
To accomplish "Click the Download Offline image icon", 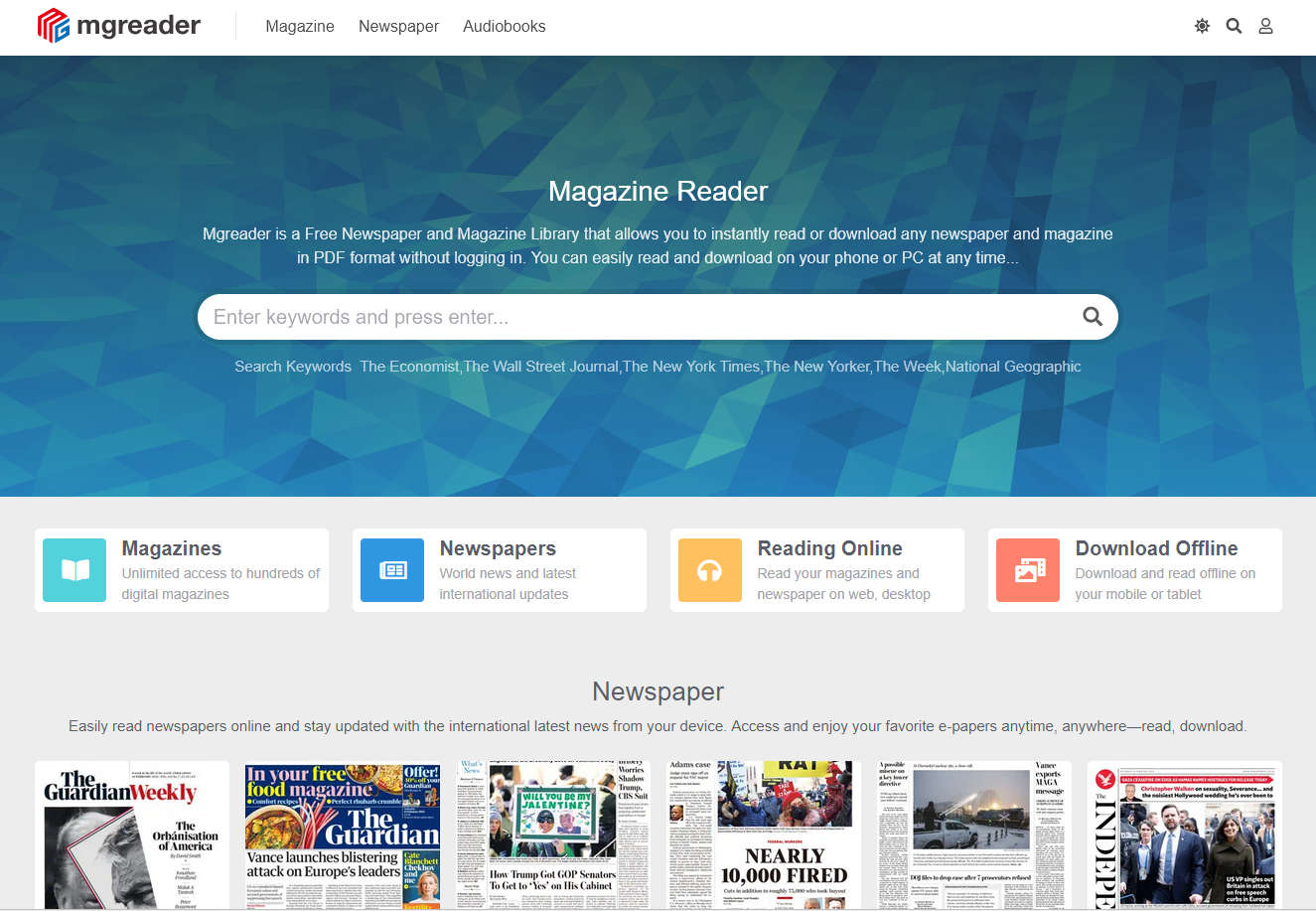I will 1028,570.
